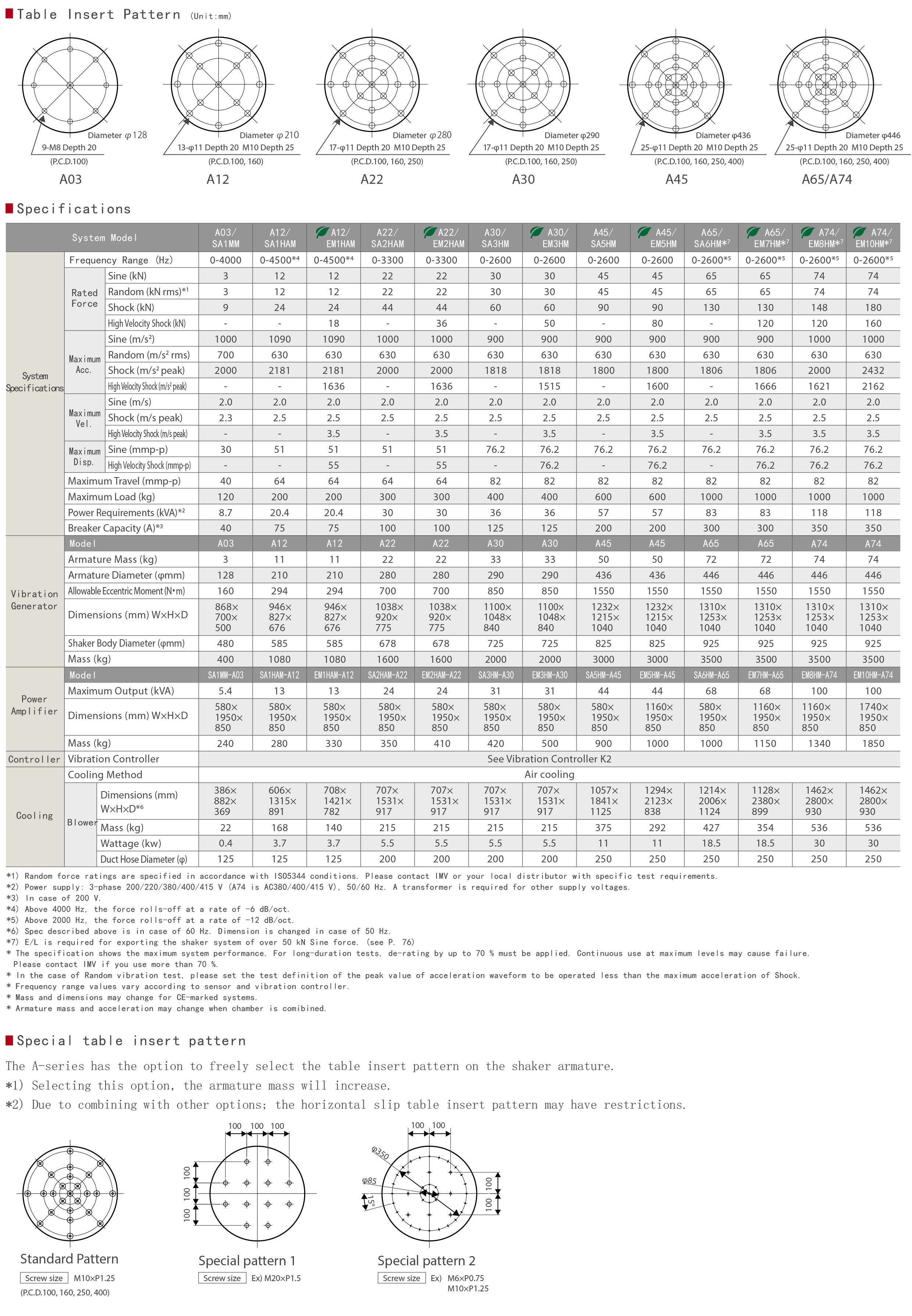Click the '1740×1950×850' amplifier dimensions cell

pos(873,717)
